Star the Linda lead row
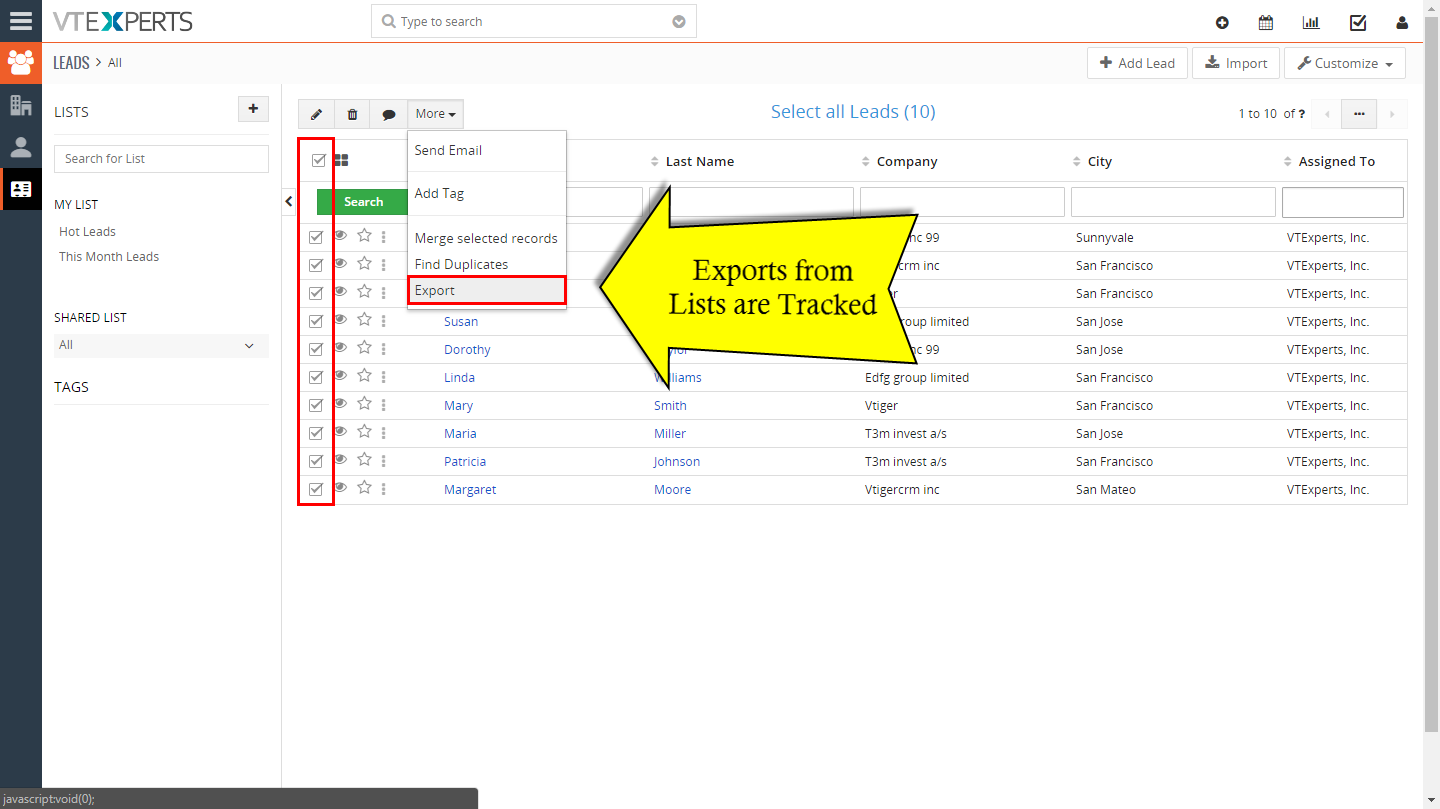The height and width of the screenshot is (809, 1440). [x=364, y=376]
